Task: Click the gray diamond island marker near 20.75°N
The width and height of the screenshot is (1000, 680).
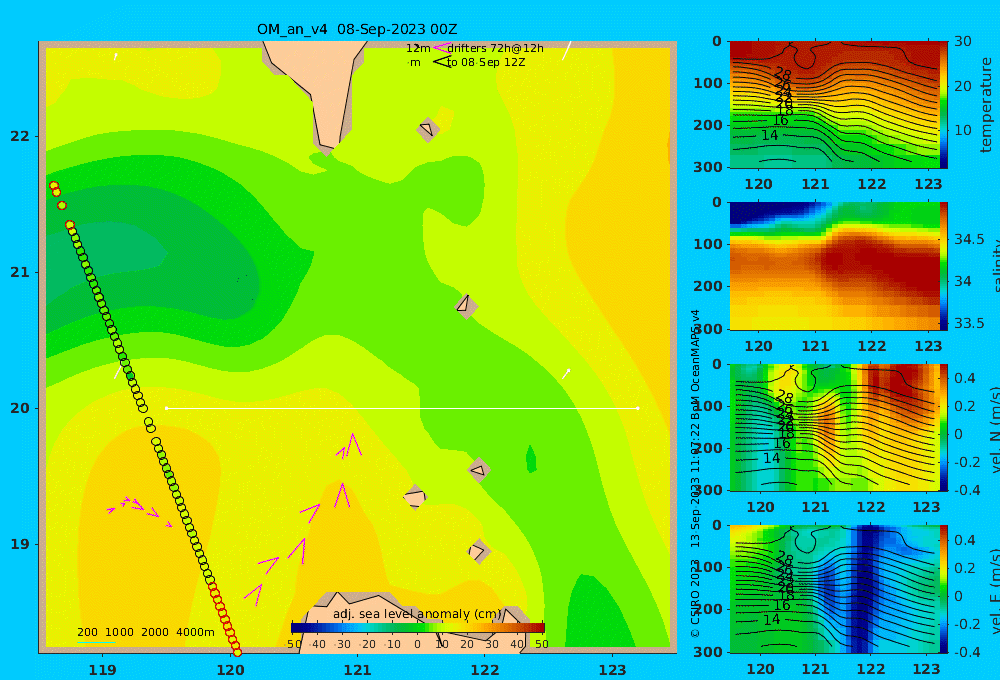Action: [466, 306]
